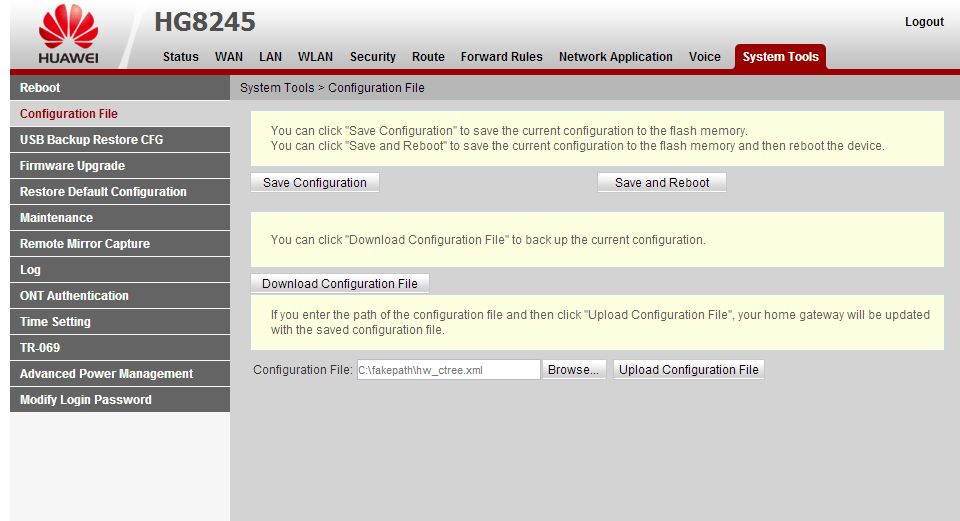Open Reboot in the sidebar
The image size is (960, 521).
point(120,88)
